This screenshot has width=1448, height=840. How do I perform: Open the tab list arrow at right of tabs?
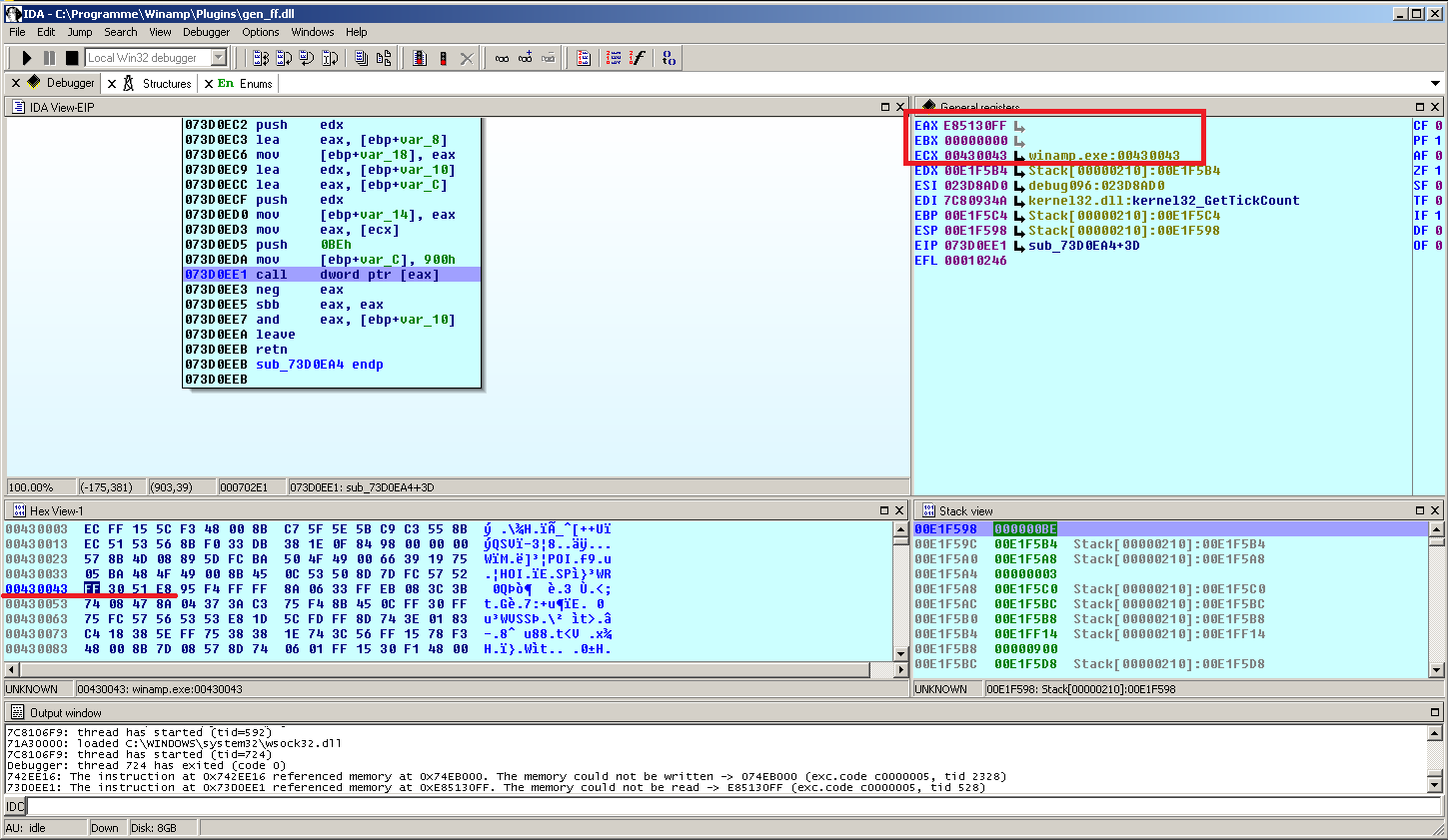[x=1435, y=84]
